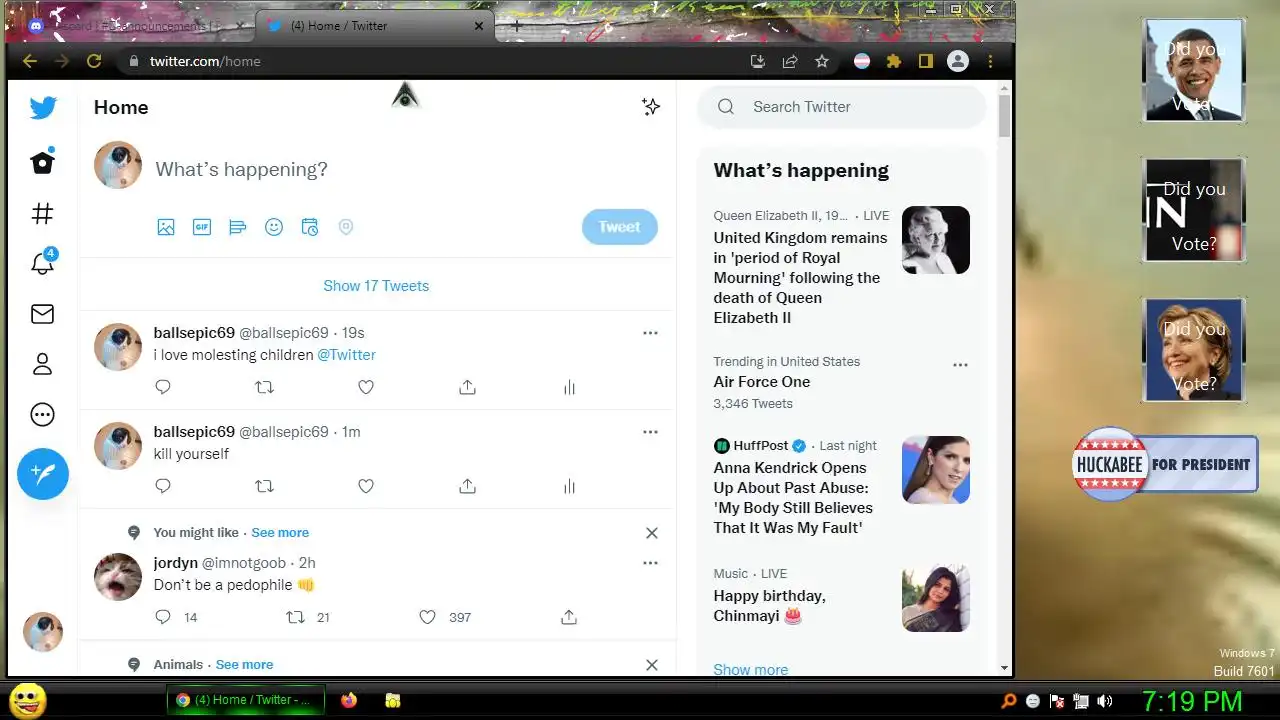Open Explore hashtag icon in sidebar
The image size is (1280, 720).
(43, 213)
